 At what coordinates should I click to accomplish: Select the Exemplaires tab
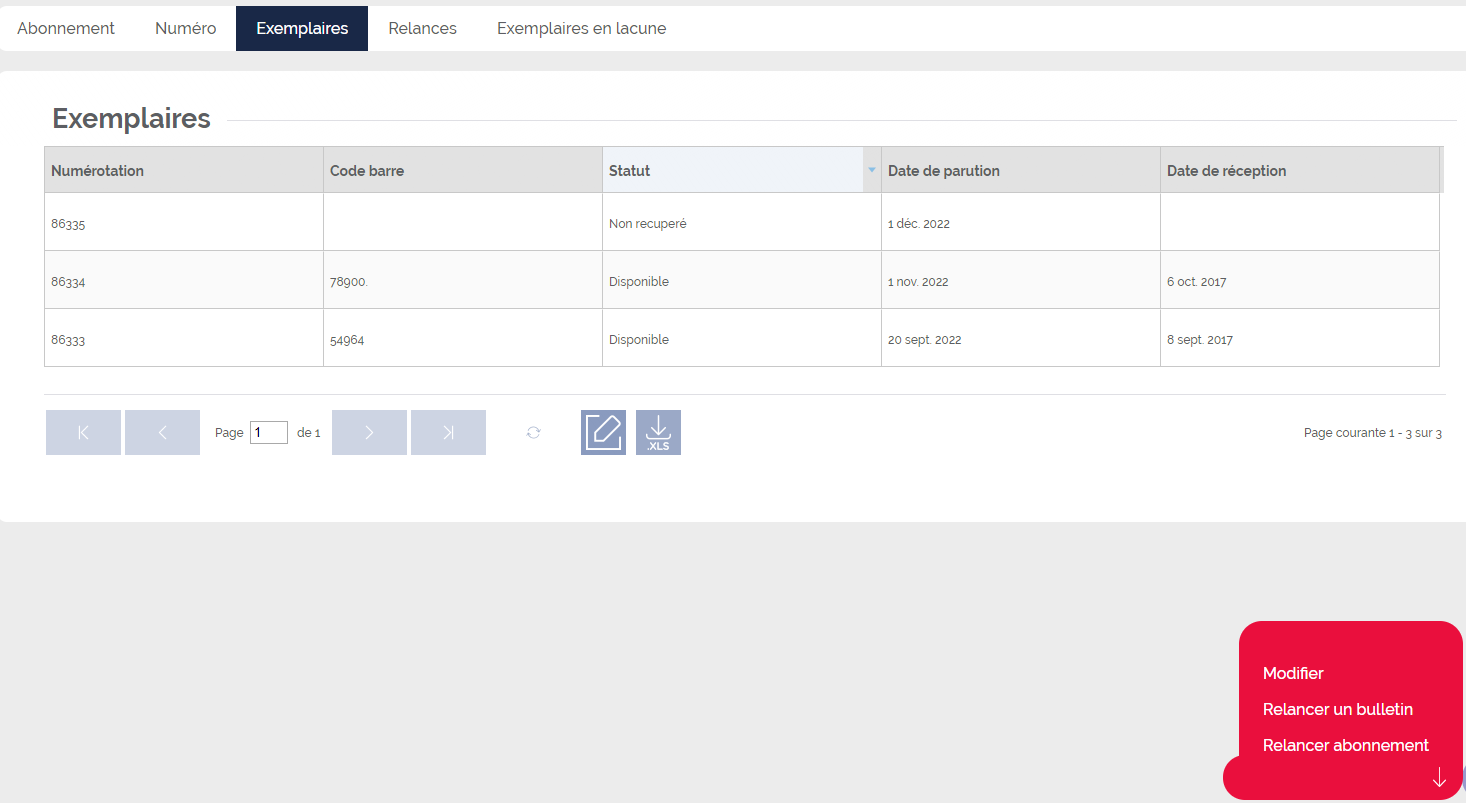click(x=302, y=28)
